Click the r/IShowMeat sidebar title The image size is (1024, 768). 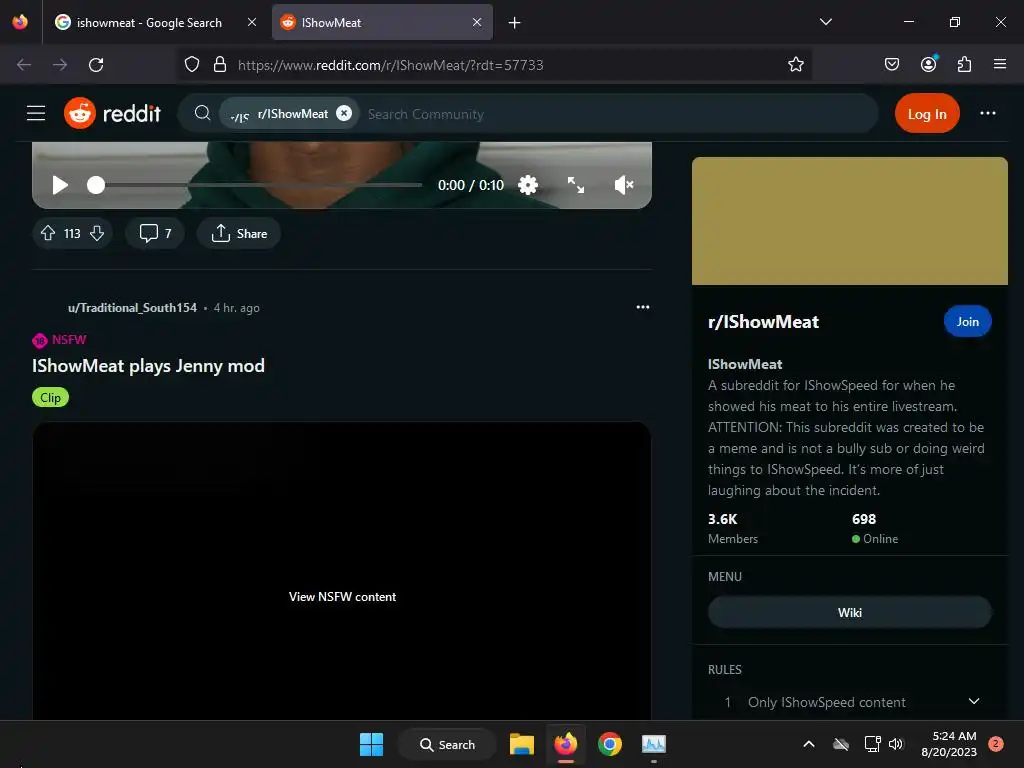[x=763, y=322]
